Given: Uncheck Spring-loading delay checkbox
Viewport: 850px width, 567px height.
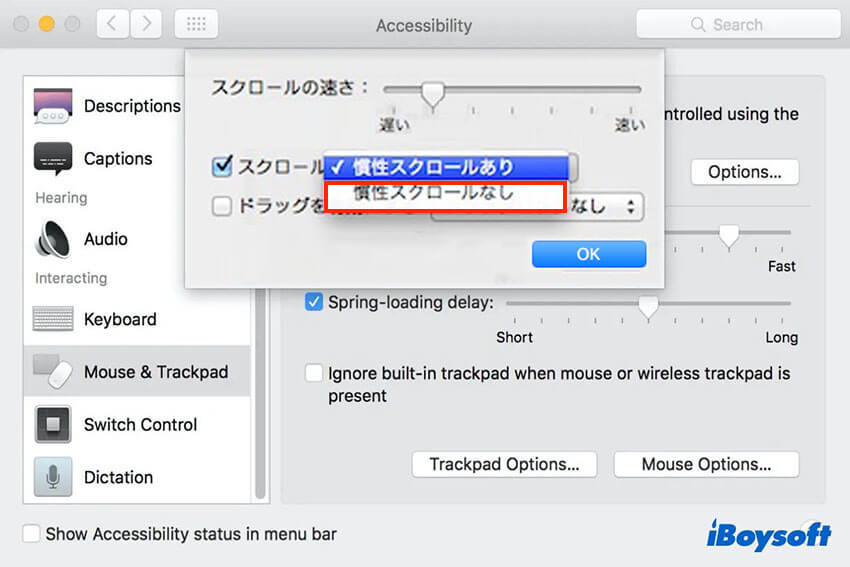Looking at the screenshot, I should pos(314,302).
